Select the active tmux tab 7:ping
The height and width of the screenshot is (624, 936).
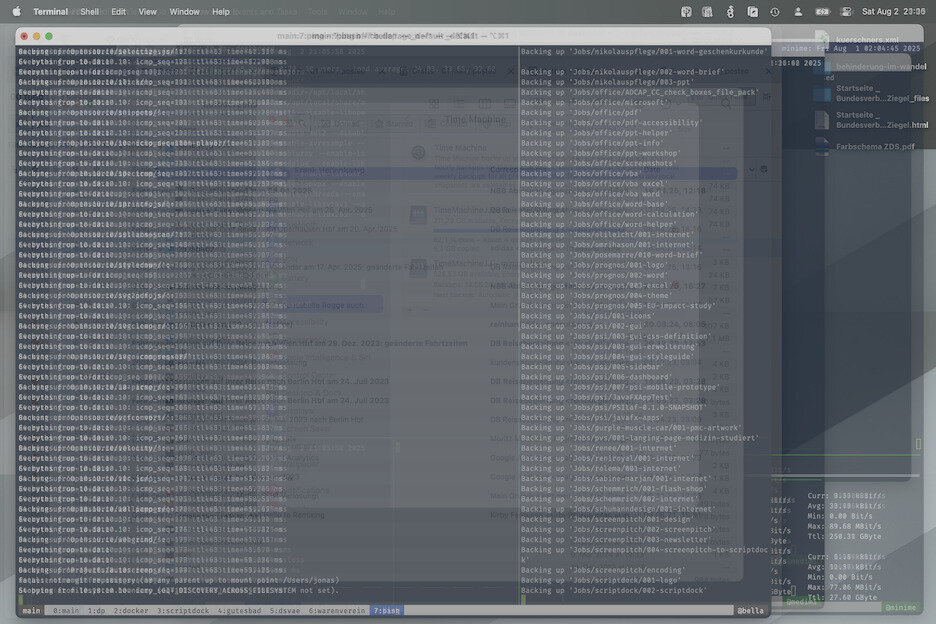coord(387,610)
